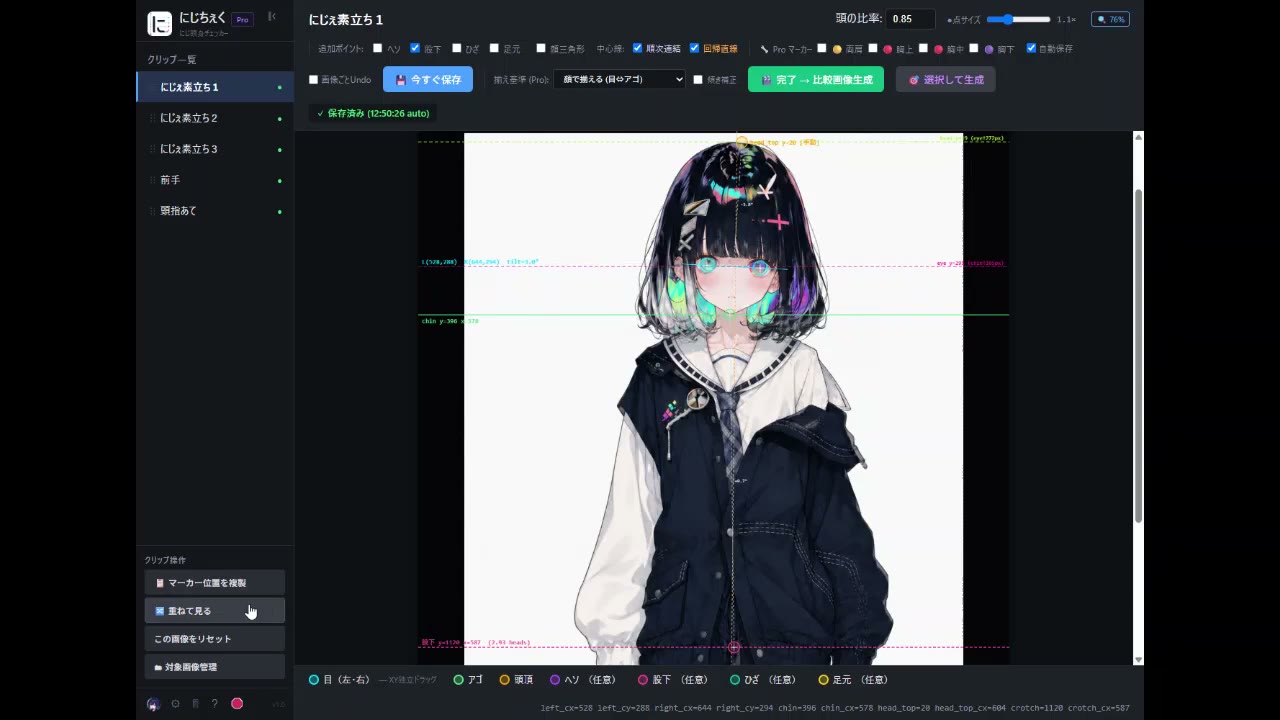Select the green アゴ legend marker
1280x720 pixels.
[x=459, y=680]
